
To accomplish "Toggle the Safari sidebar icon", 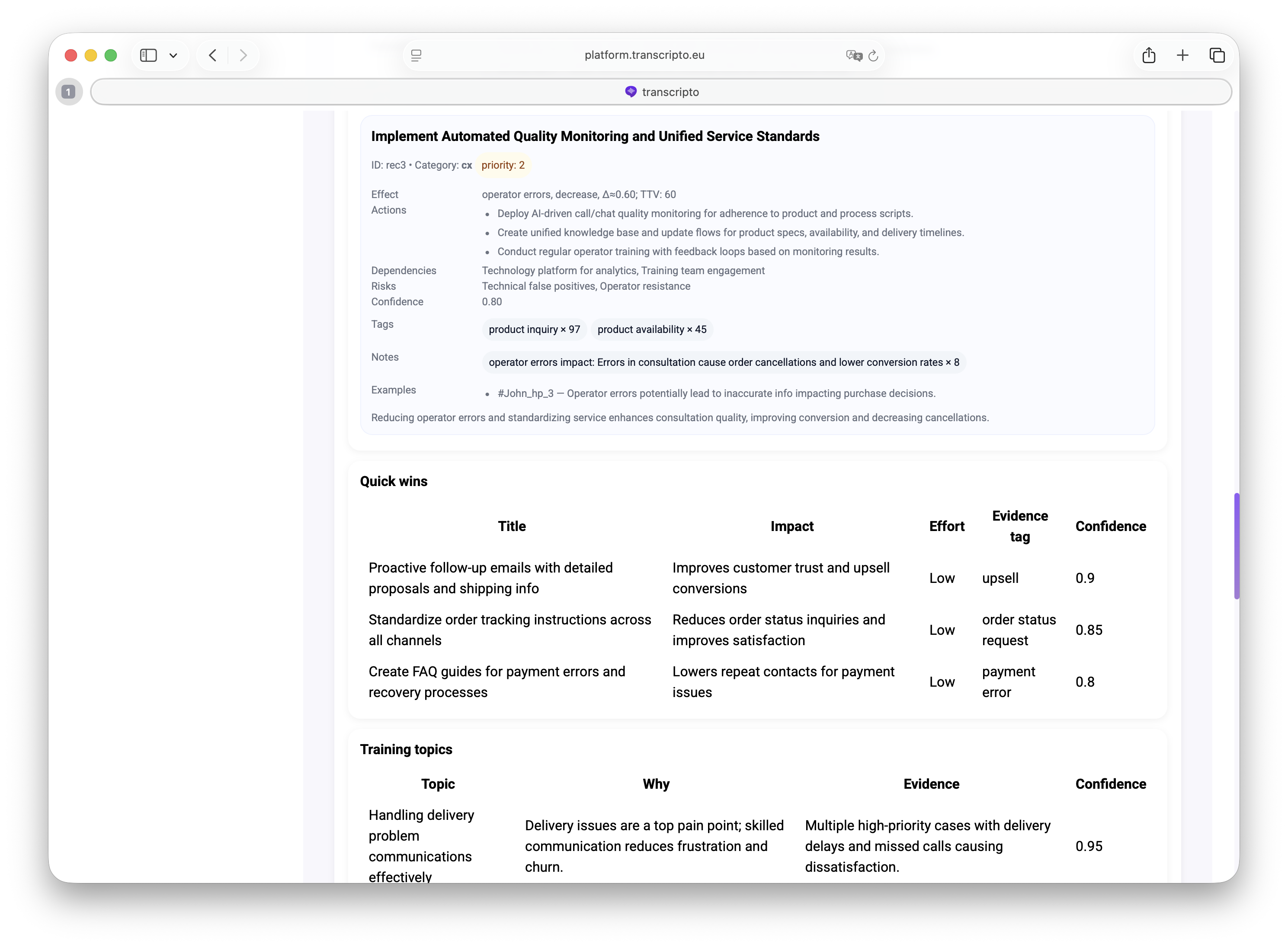I will [148, 55].
